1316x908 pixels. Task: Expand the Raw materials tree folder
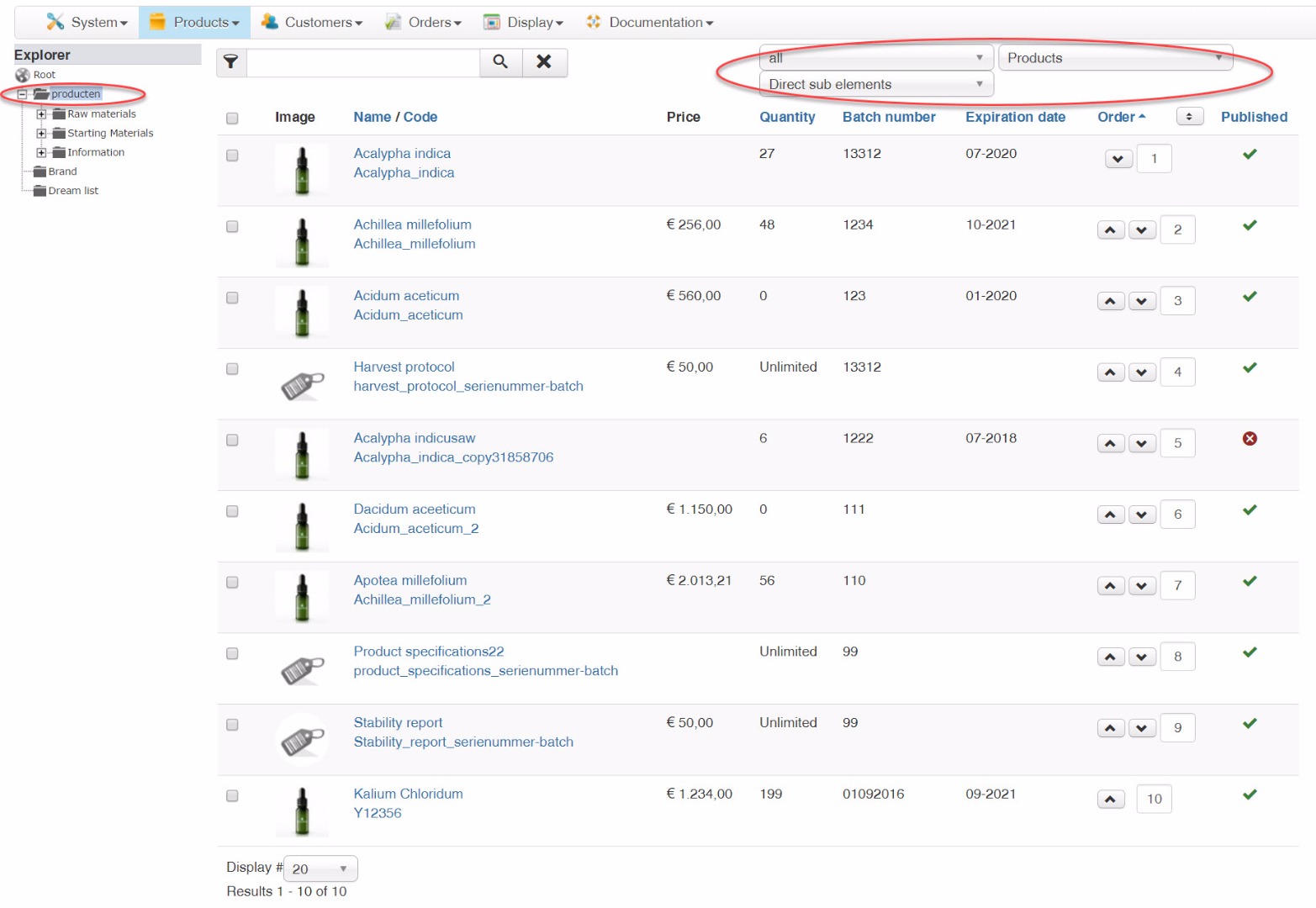40,114
